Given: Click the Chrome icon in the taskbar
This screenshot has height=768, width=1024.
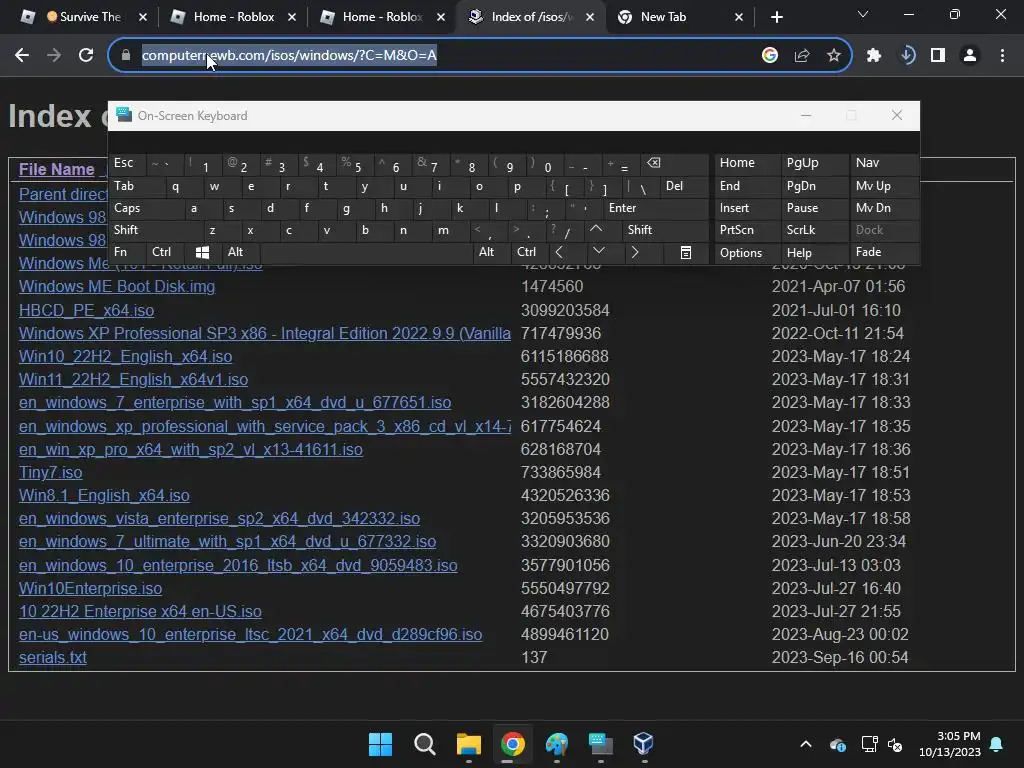Looking at the screenshot, I should (513, 744).
